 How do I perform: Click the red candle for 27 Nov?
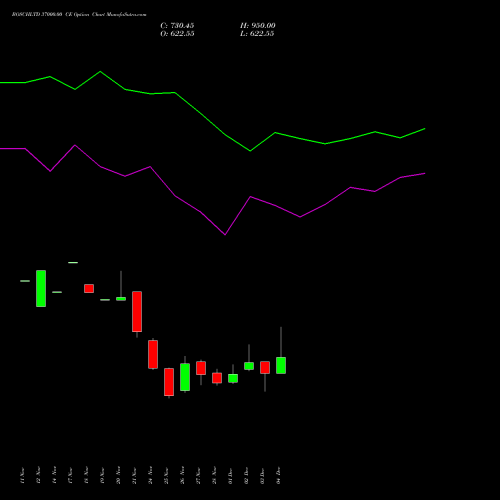[201, 368]
